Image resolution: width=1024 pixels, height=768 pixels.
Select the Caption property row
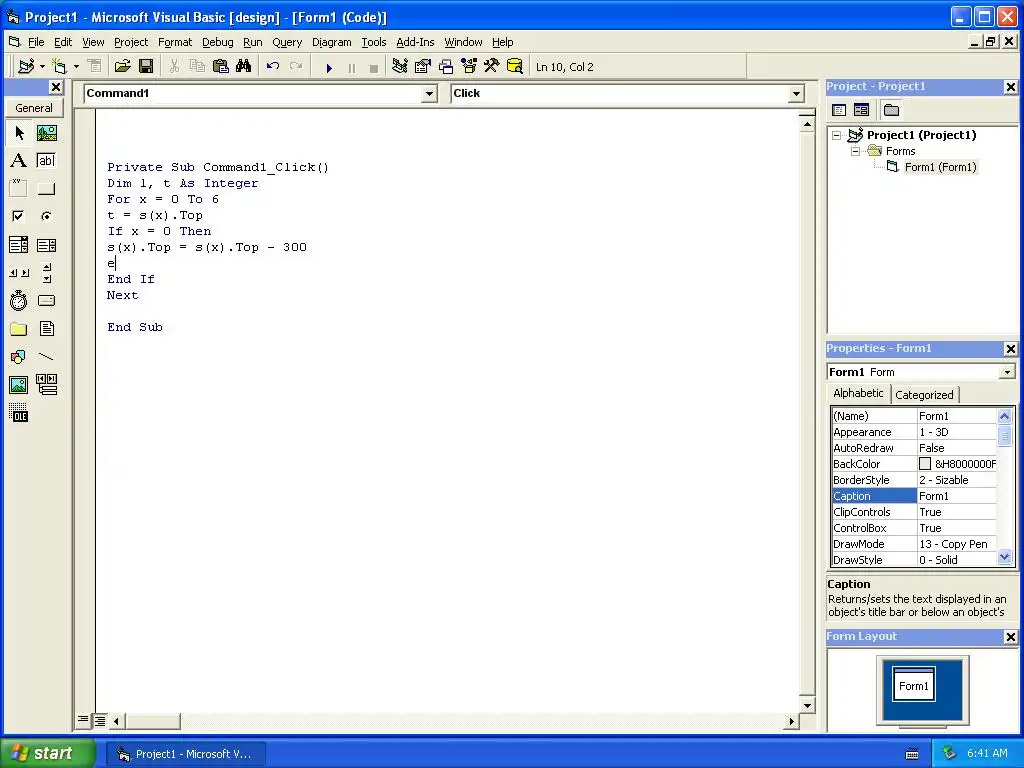(914, 496)
